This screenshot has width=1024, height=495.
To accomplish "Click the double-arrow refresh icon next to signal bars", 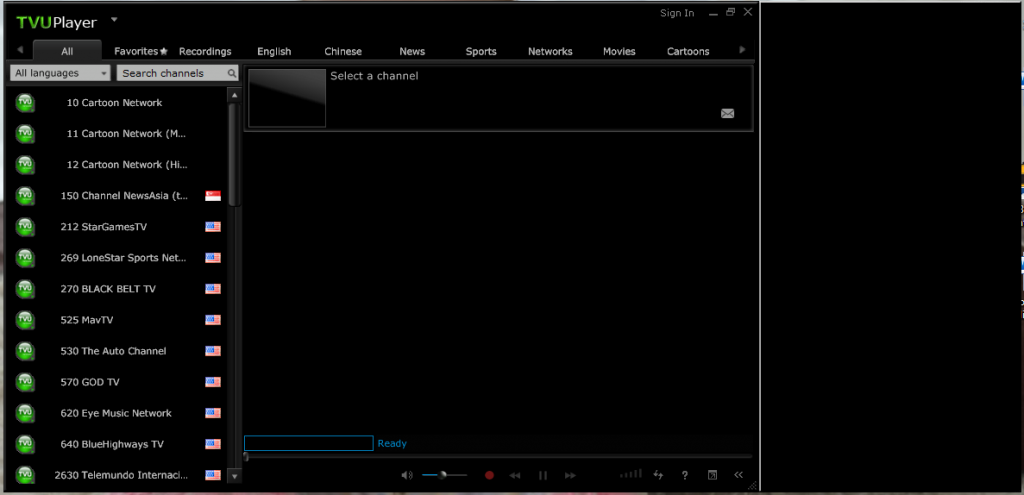I will (x=658, y=475).
